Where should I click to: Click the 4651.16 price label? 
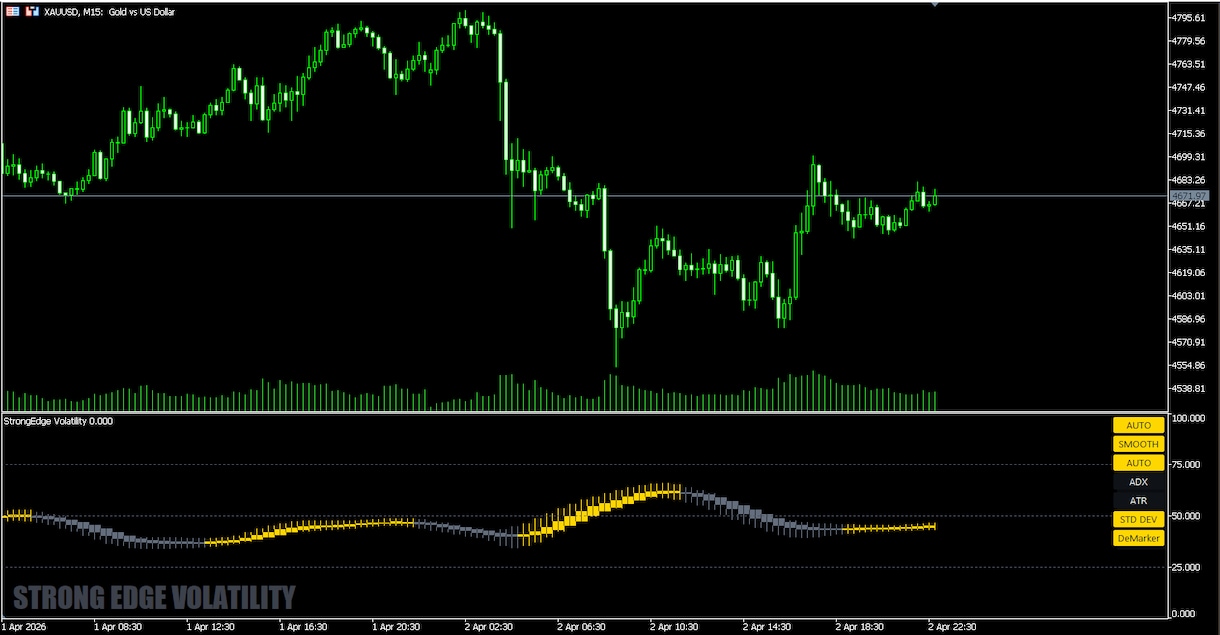pos(1189,226)
